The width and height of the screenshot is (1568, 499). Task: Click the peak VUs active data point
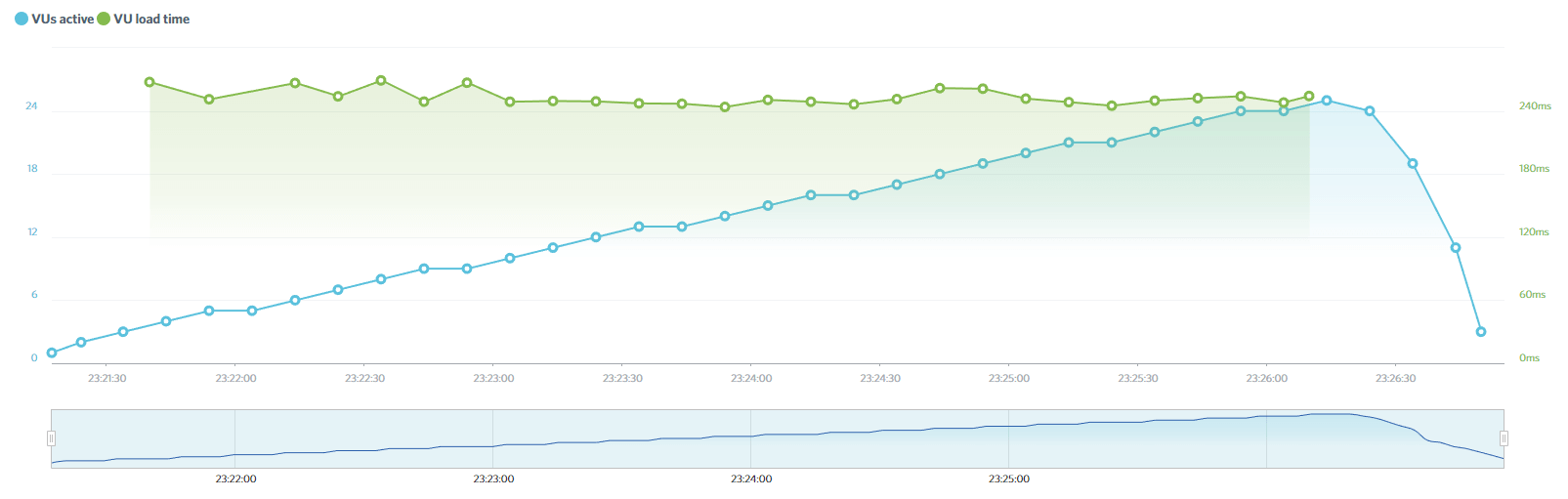point(1327,101)
